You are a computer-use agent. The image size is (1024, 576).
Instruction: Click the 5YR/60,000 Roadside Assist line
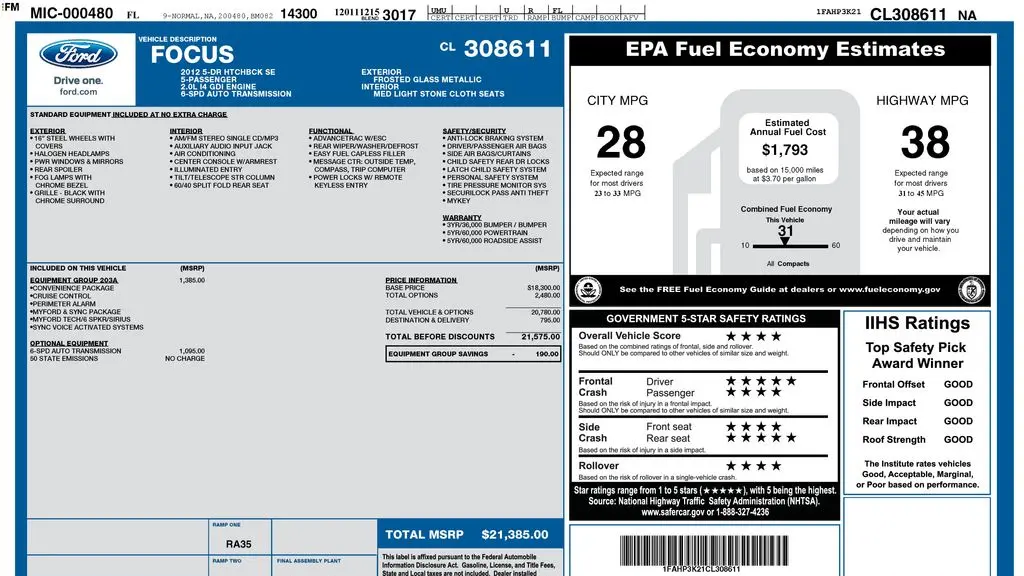tap(492, 240)
